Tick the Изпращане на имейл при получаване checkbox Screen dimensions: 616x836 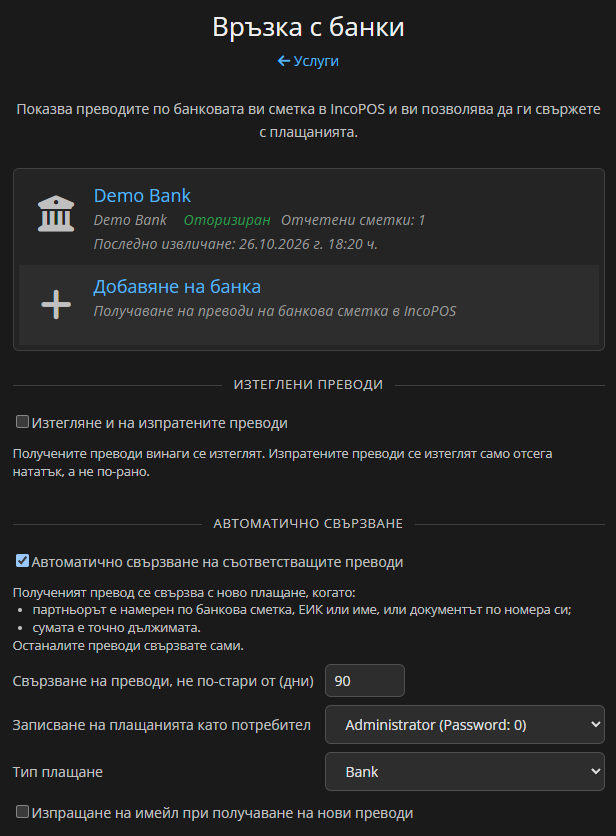22,811
